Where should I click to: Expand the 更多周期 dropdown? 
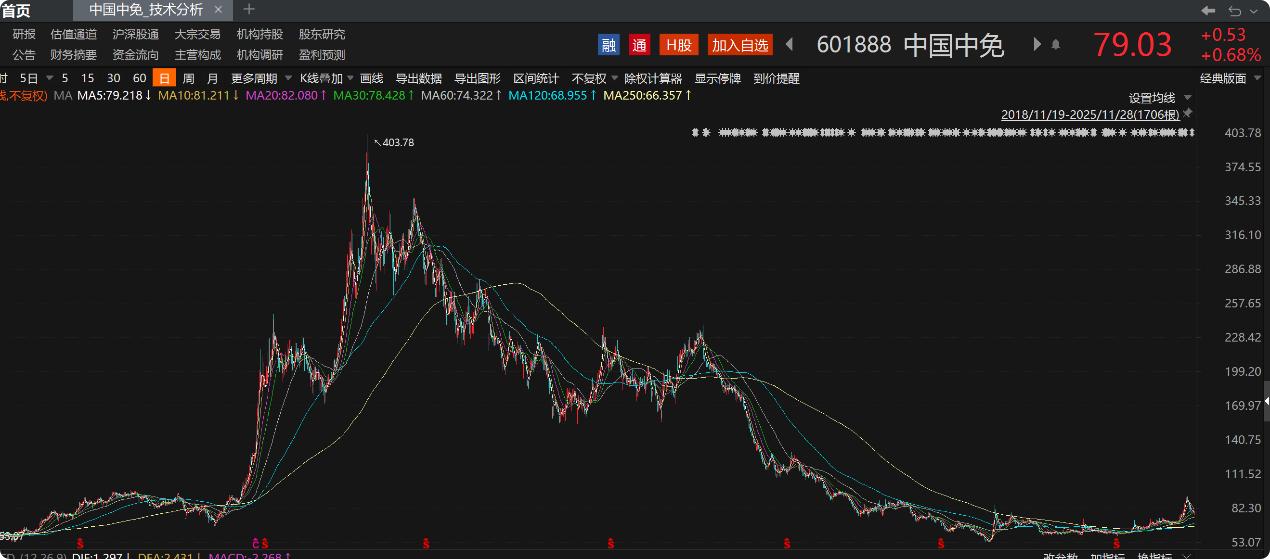point(262,78)
